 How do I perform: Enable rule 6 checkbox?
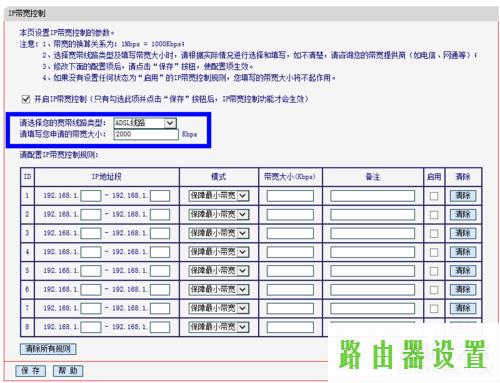click(434, 290)
